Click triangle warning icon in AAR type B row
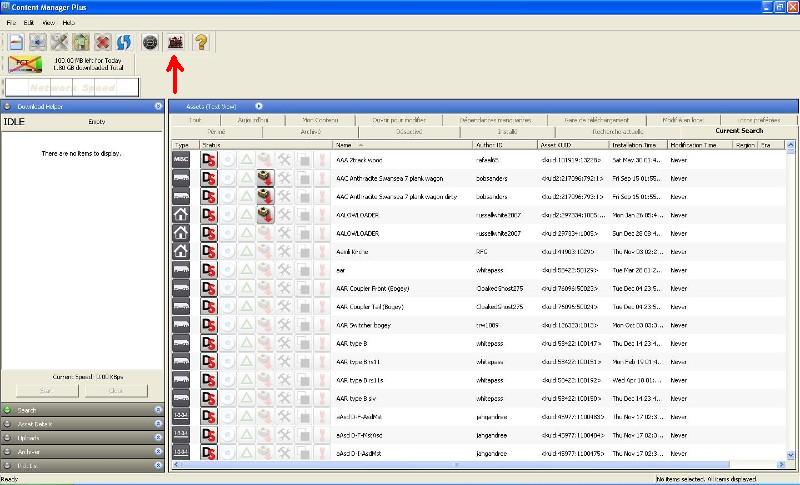 point(246,343)
